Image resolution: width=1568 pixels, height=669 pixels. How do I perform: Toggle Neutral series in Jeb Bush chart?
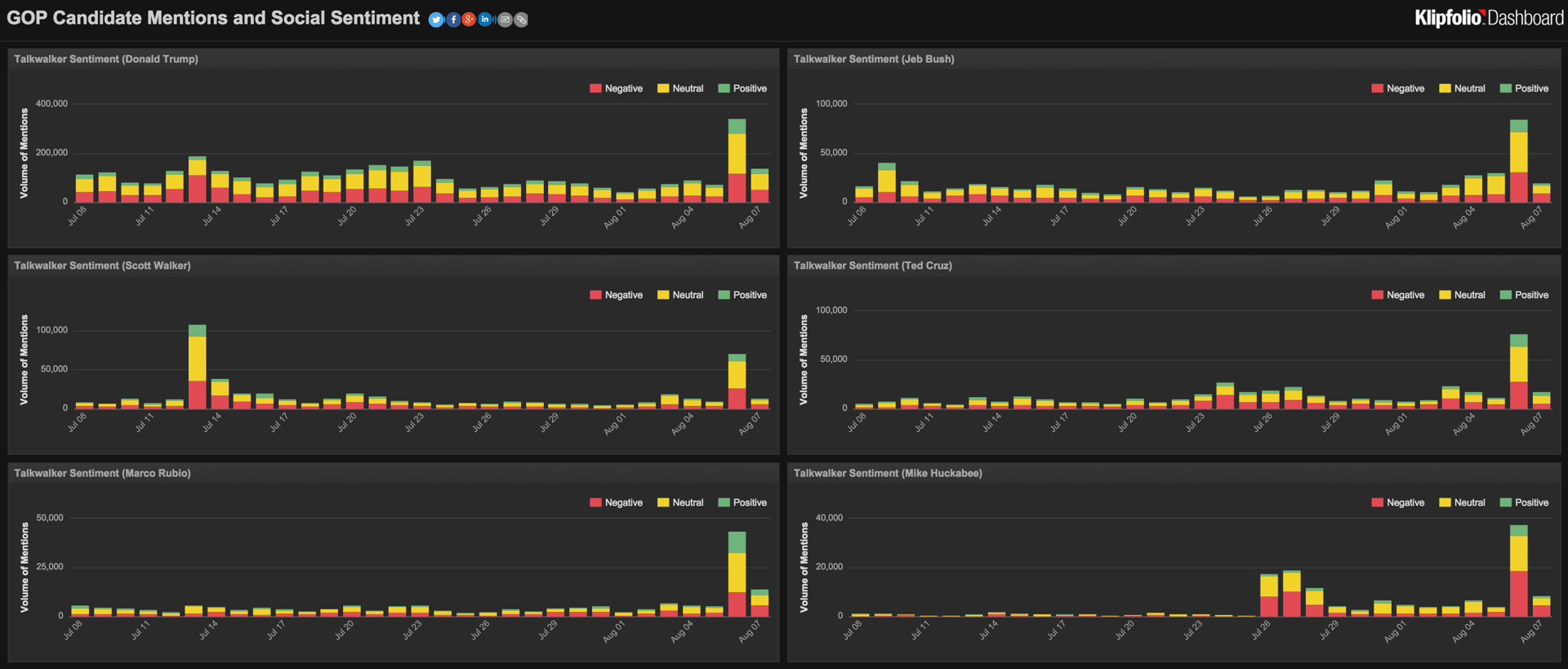pyautogui.click(x=1462, y=88)
